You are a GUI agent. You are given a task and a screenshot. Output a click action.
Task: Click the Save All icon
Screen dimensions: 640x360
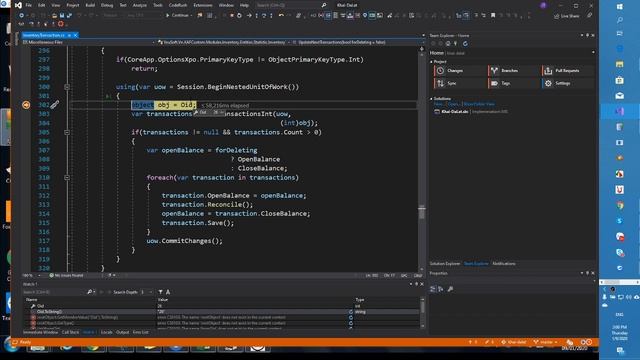(x=69, y=16)
